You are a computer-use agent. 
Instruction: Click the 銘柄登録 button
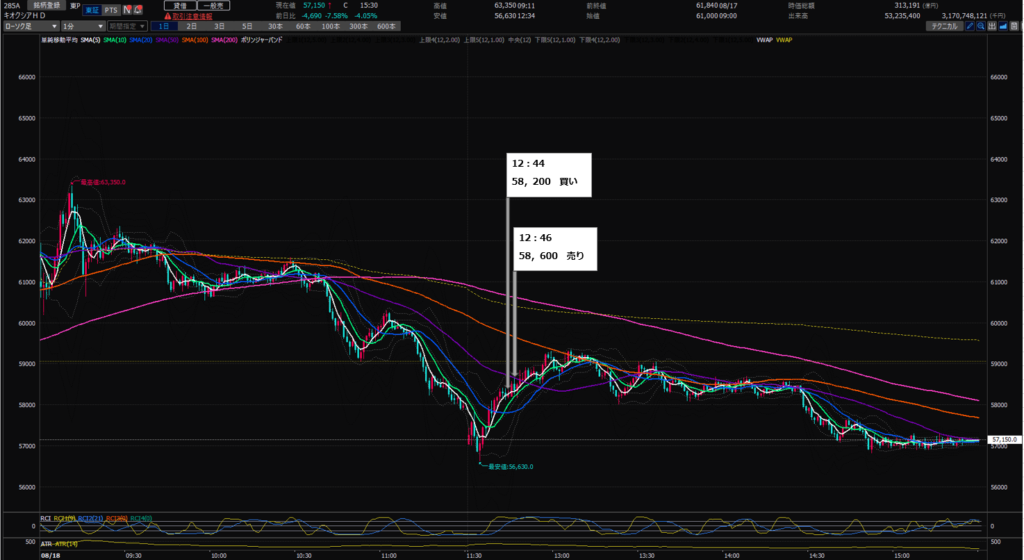(46, 5)
